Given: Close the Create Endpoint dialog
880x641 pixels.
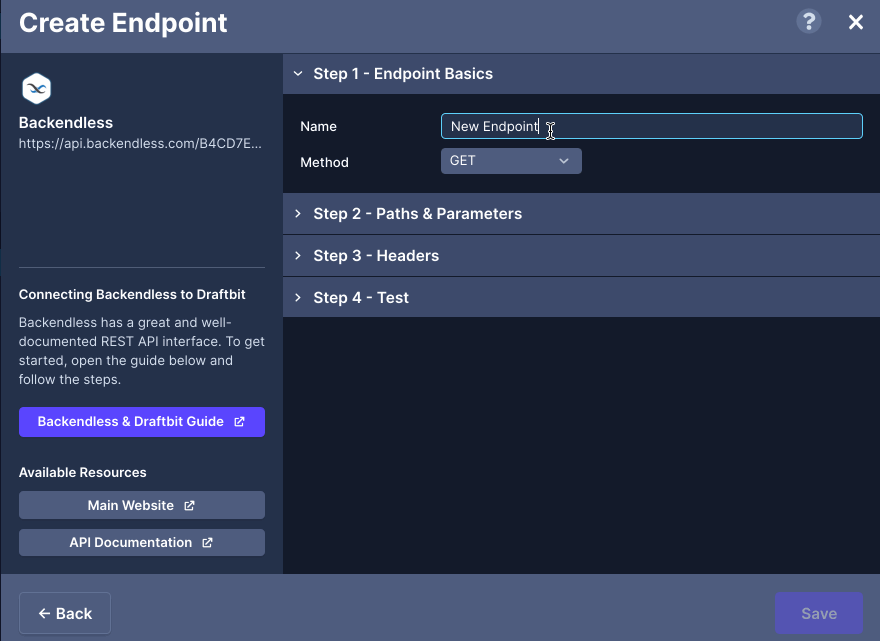Looking at the screenshot, I should (855, 22).
